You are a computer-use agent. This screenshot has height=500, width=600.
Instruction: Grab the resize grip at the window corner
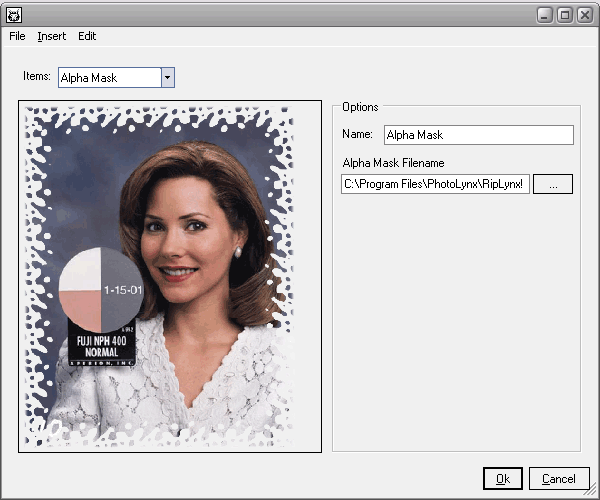coord(592,492)
